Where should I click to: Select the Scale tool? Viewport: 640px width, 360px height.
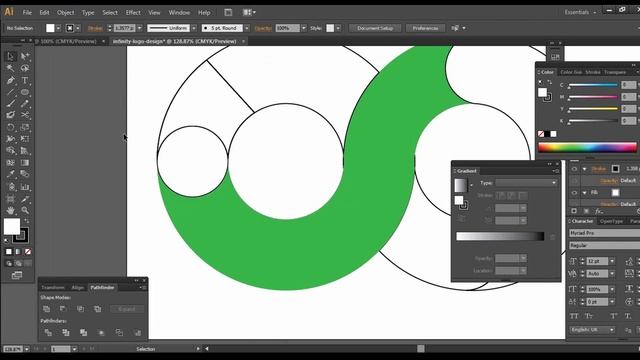25,127
